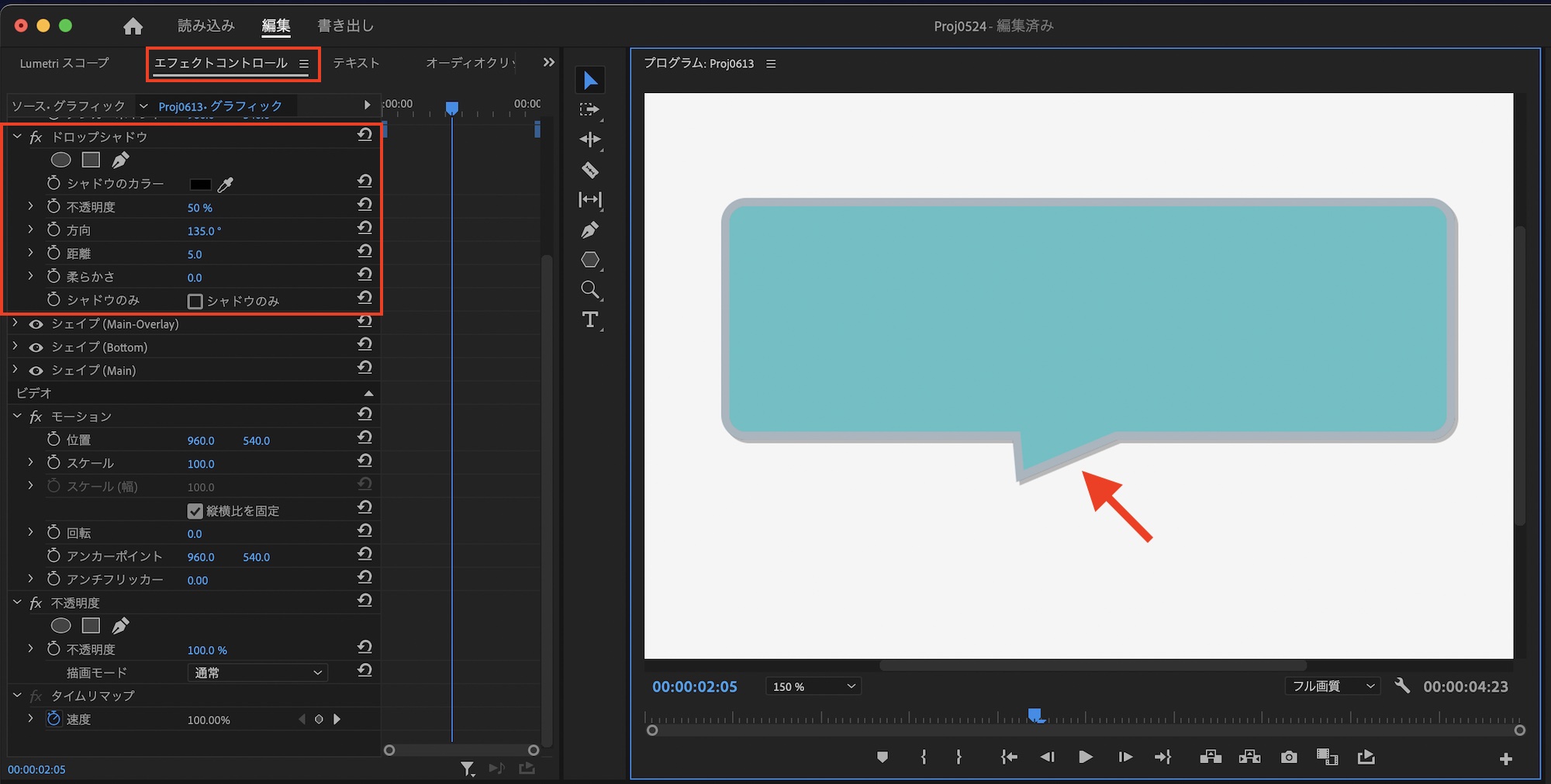Select the Razor tool in toolbar

point(590,170)
